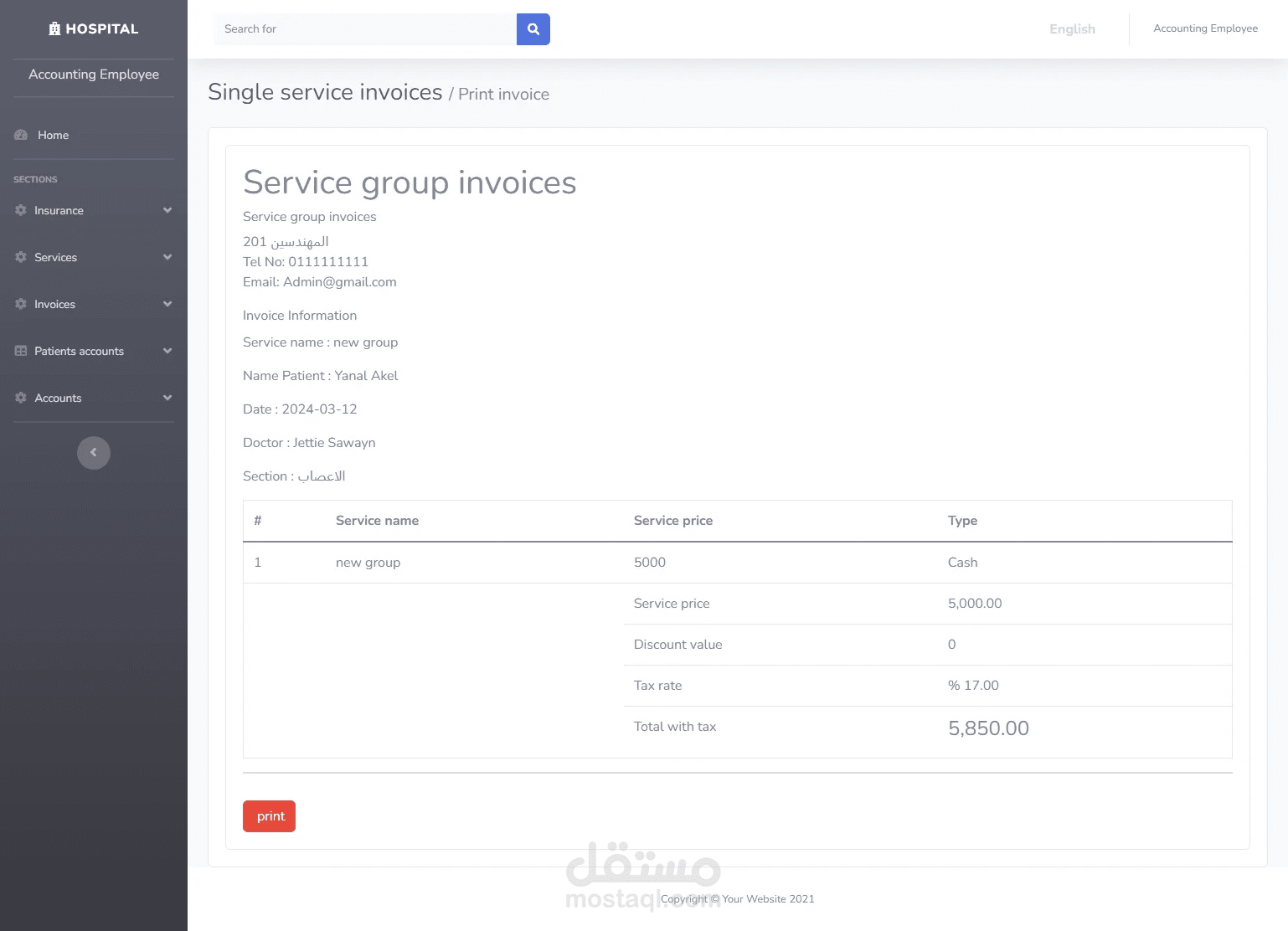The height and width of the screenshot is (931, 1288).
Task: Open the Patients accounts menu item
Action: point(94,351)
